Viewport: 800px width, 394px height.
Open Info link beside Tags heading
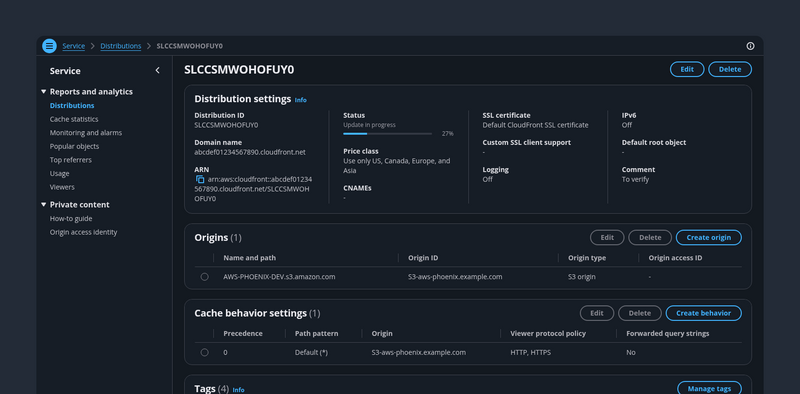coord(238,390)
